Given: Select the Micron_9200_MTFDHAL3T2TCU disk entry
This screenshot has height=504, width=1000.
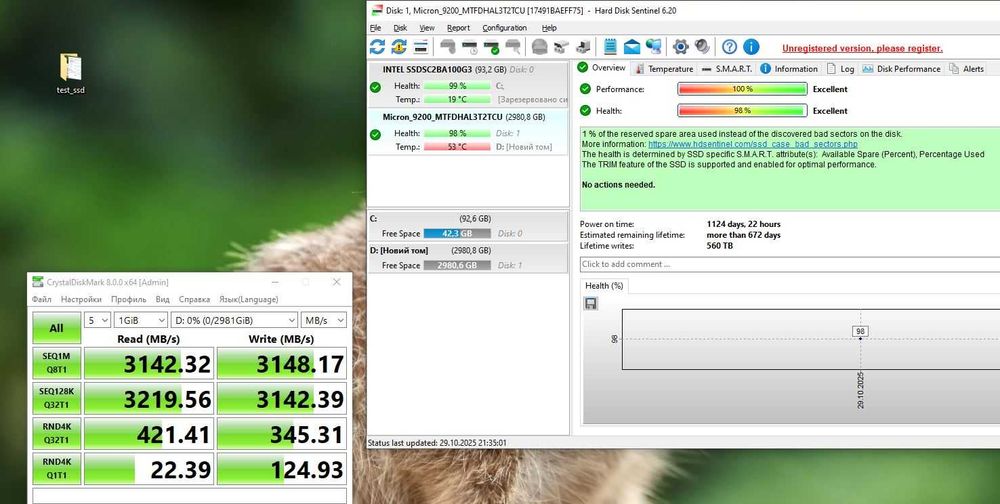Looking at the screenshot, I should click(x=467, y=132).
